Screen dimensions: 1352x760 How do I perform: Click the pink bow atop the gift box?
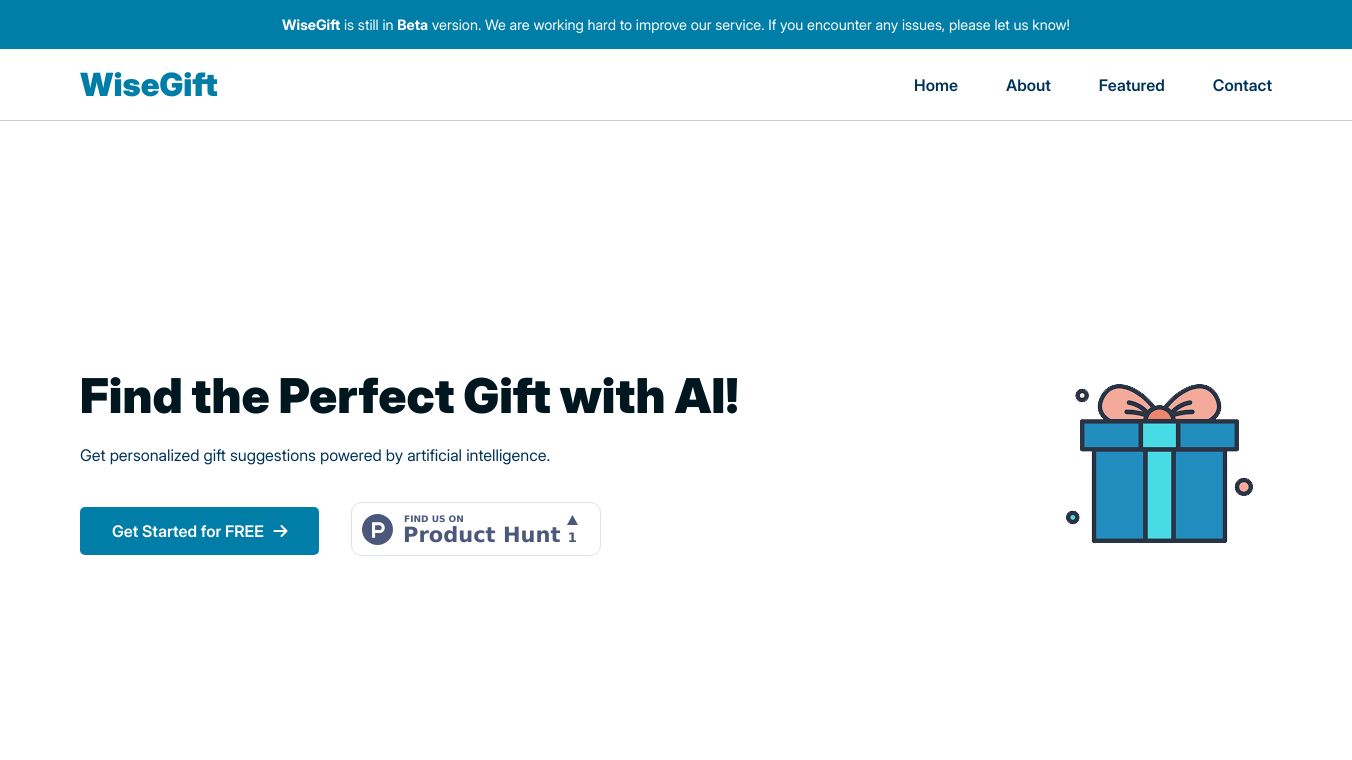coord(1159,402)
